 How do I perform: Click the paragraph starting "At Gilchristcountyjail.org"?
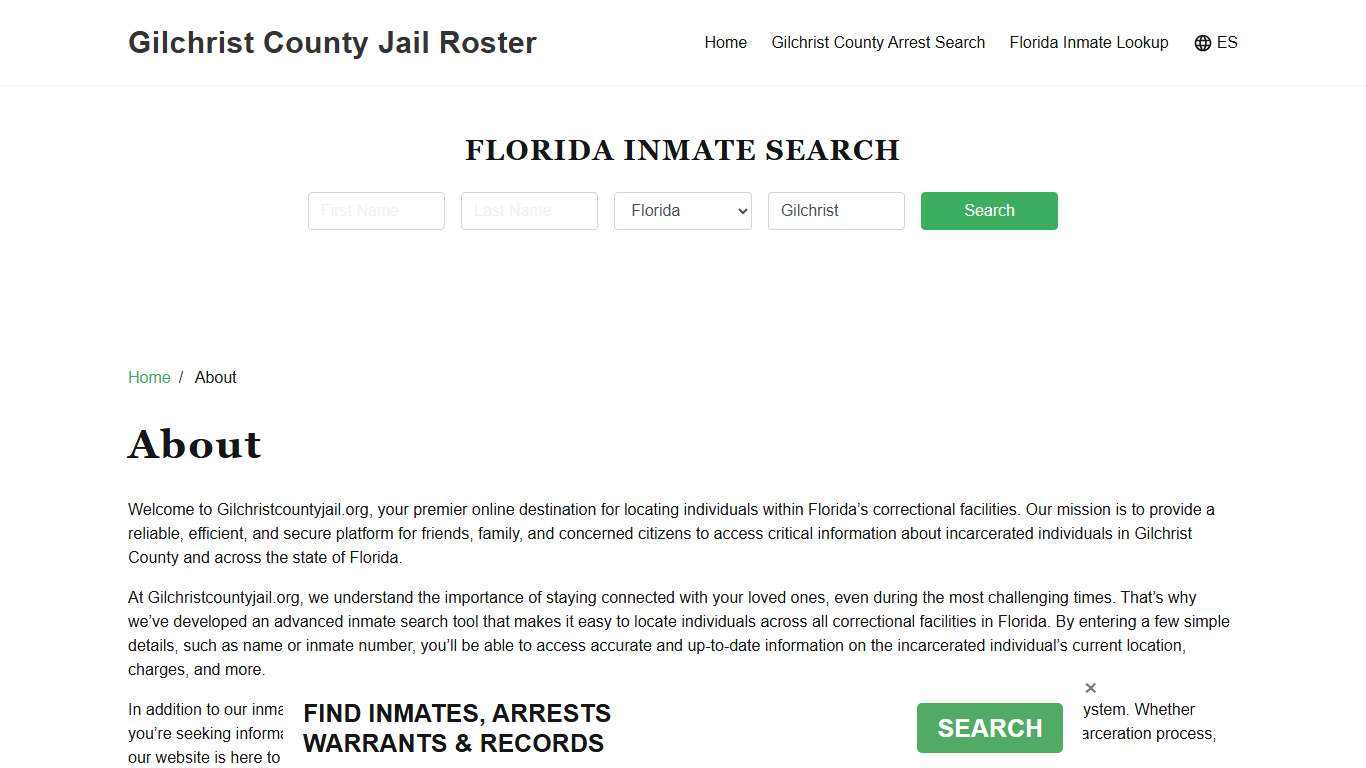click(670, 633)
